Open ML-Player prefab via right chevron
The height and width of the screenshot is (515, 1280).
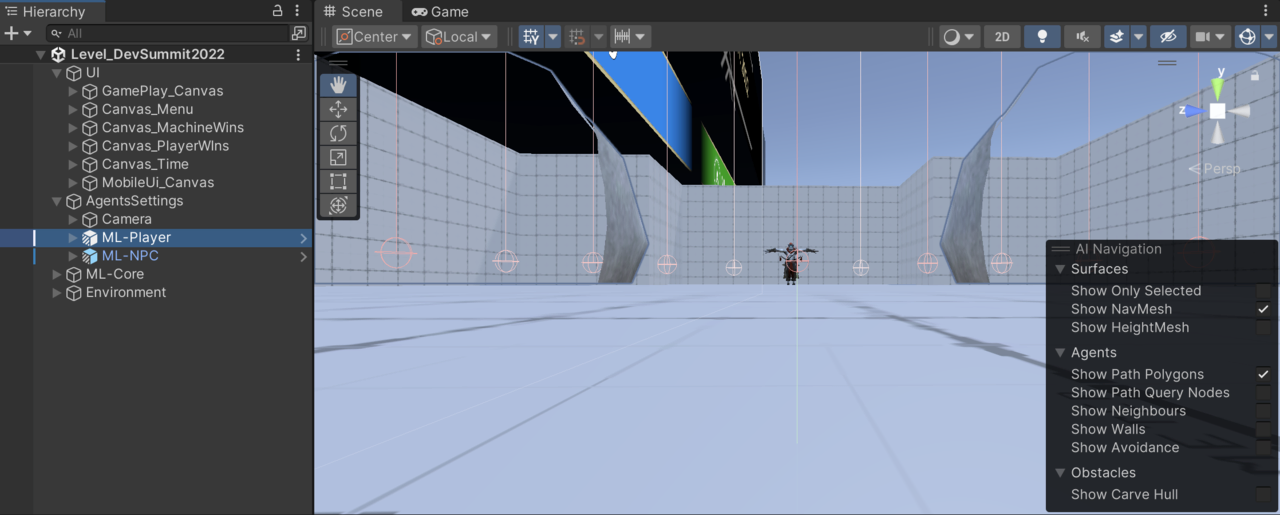pyautogui.click(x=303, y=238)
